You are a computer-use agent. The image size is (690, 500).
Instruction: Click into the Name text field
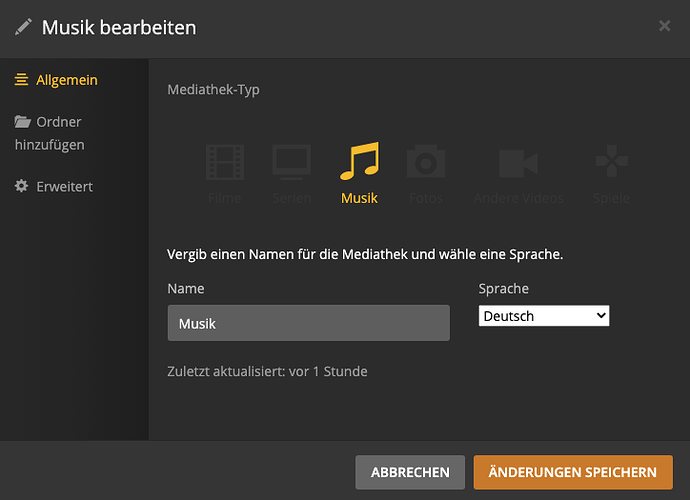click(x=308, y=324)
